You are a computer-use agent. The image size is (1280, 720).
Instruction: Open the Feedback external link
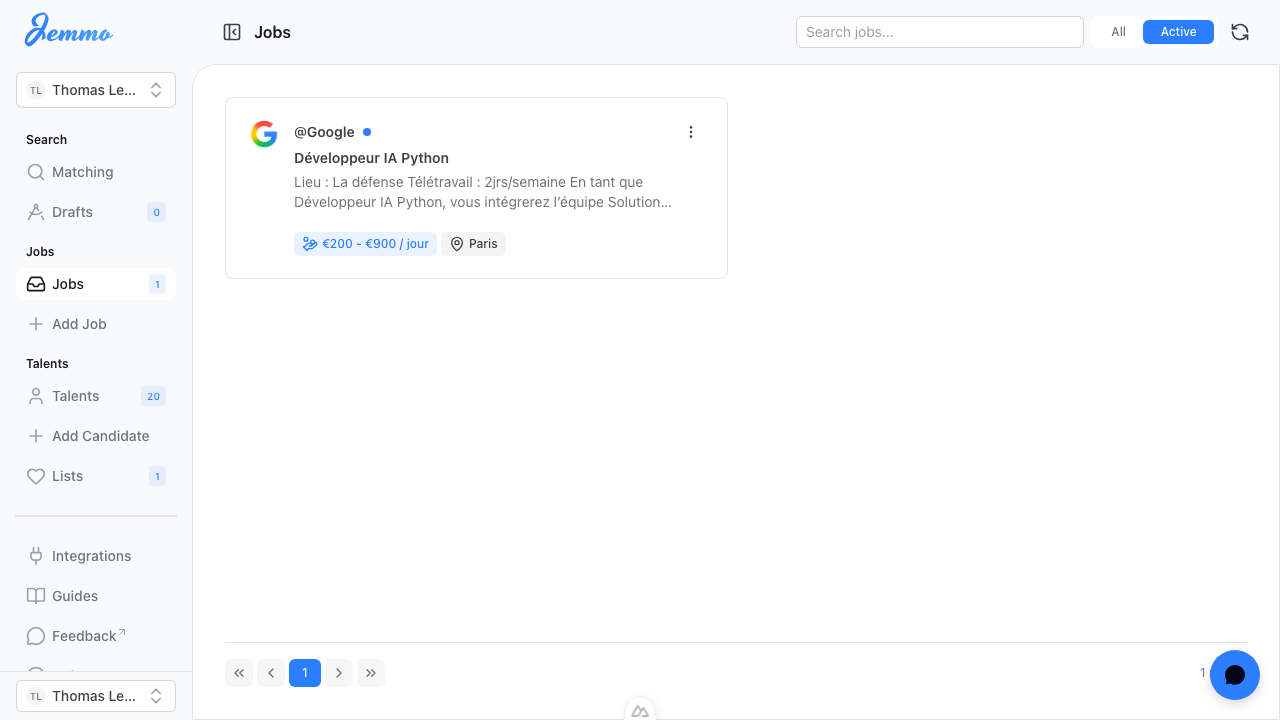(85, 636)
